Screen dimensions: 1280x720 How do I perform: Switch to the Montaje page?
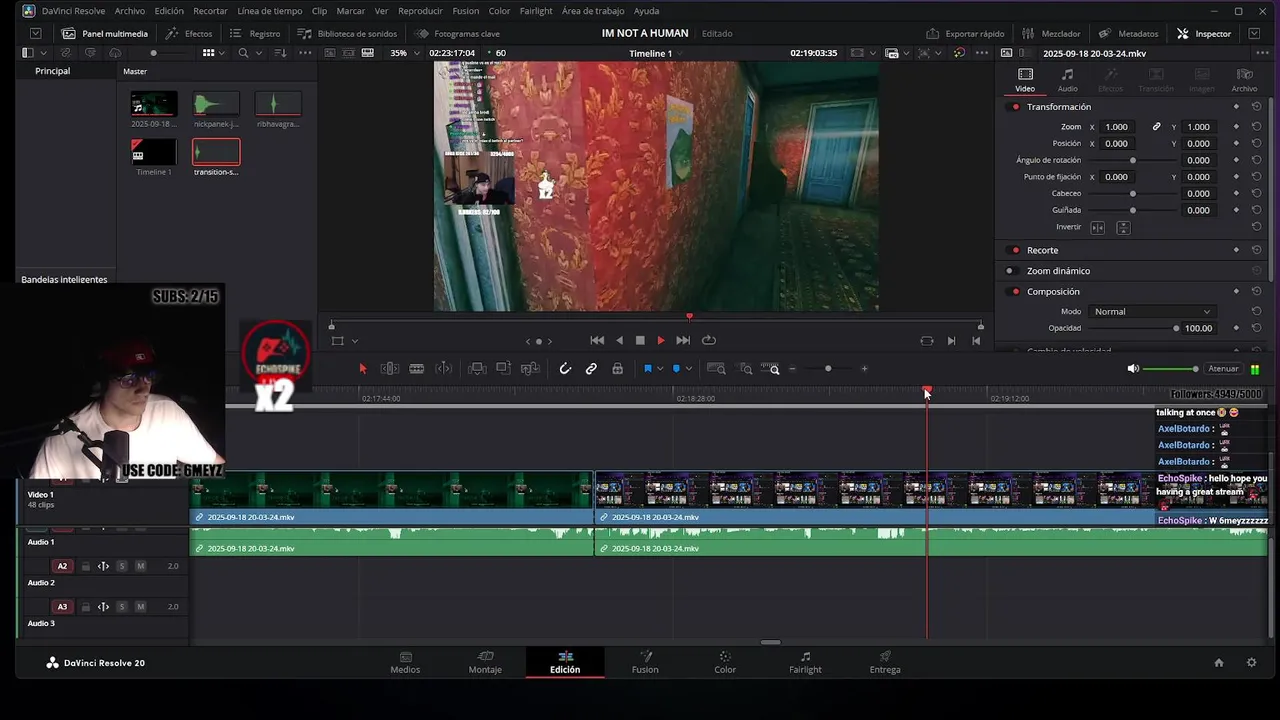pyautogui.click(x=485, y=662)
